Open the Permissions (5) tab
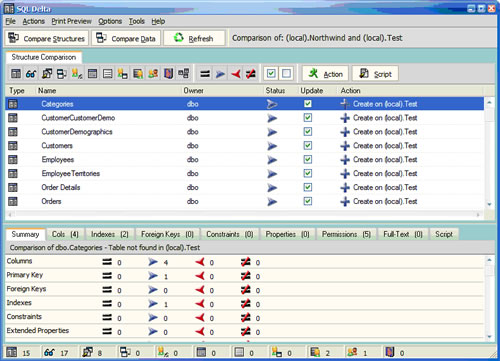Viewport: 500px width, 361px height. point(346,234)
